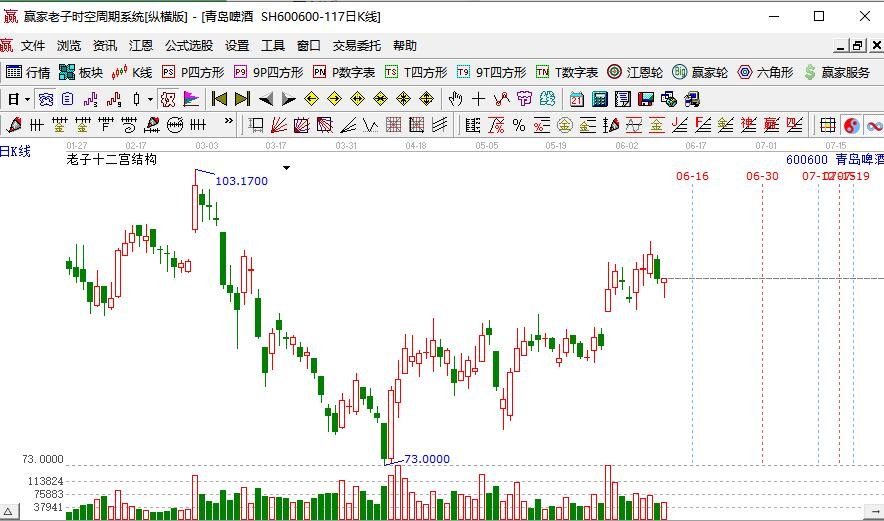This screenshot has height=521, width=884.
Task: Jump to first bar icon
Action: pyautogui.click(x=219, y=99)
